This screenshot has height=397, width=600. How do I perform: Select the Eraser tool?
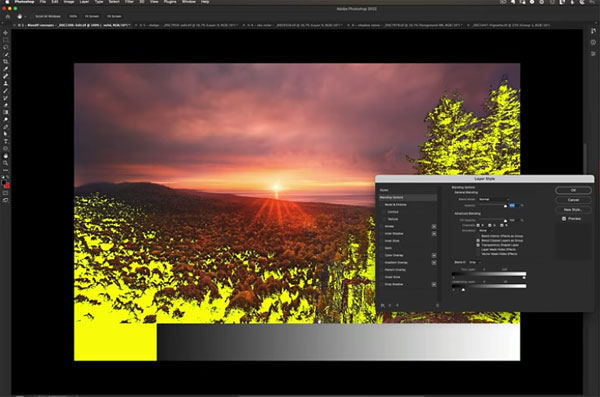pyautogui.click(x=5, y=105)
